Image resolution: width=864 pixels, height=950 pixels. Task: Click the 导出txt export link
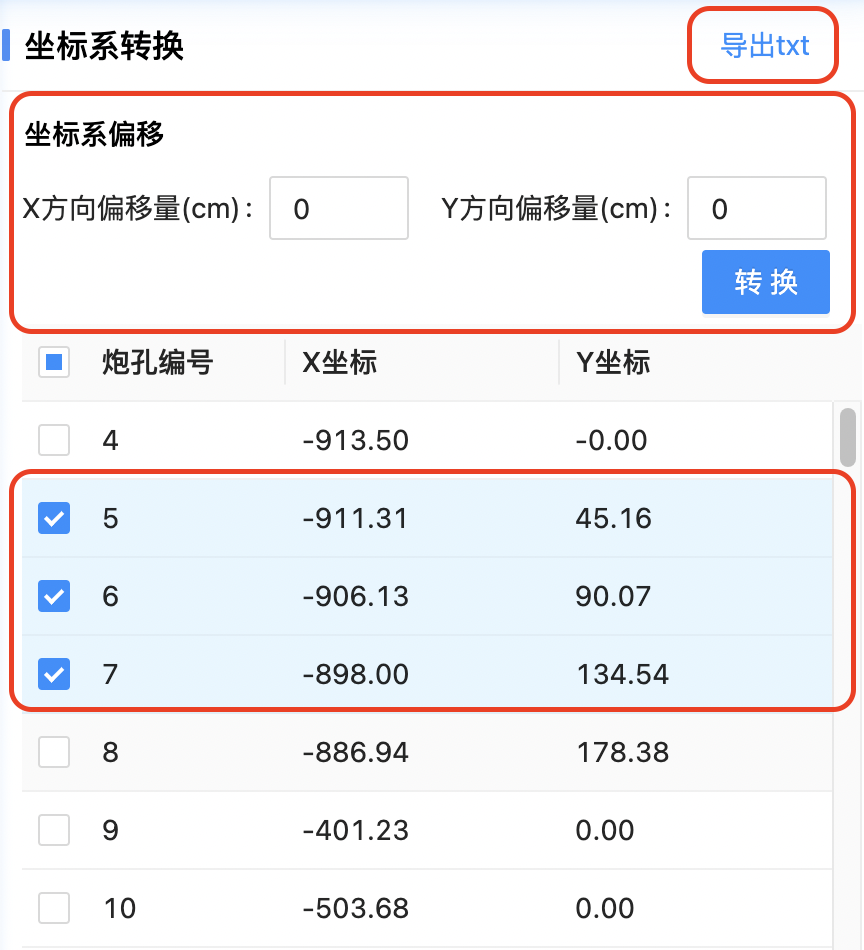[x=764, y=46]
